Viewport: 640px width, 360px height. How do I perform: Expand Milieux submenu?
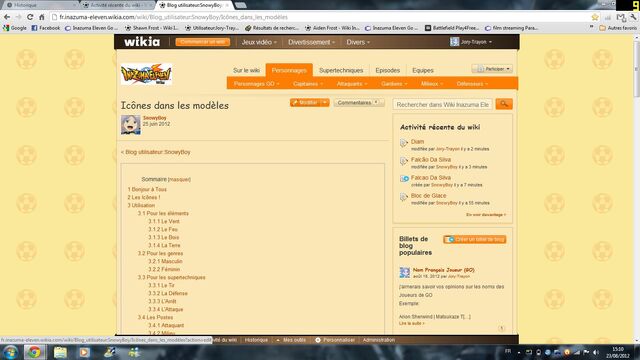click(432, 84)
